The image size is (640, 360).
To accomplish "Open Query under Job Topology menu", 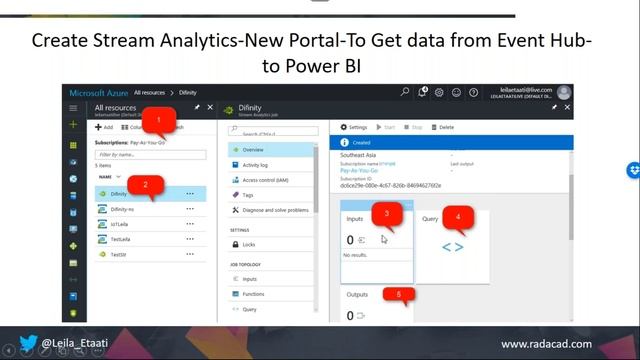I will (271, 309).
